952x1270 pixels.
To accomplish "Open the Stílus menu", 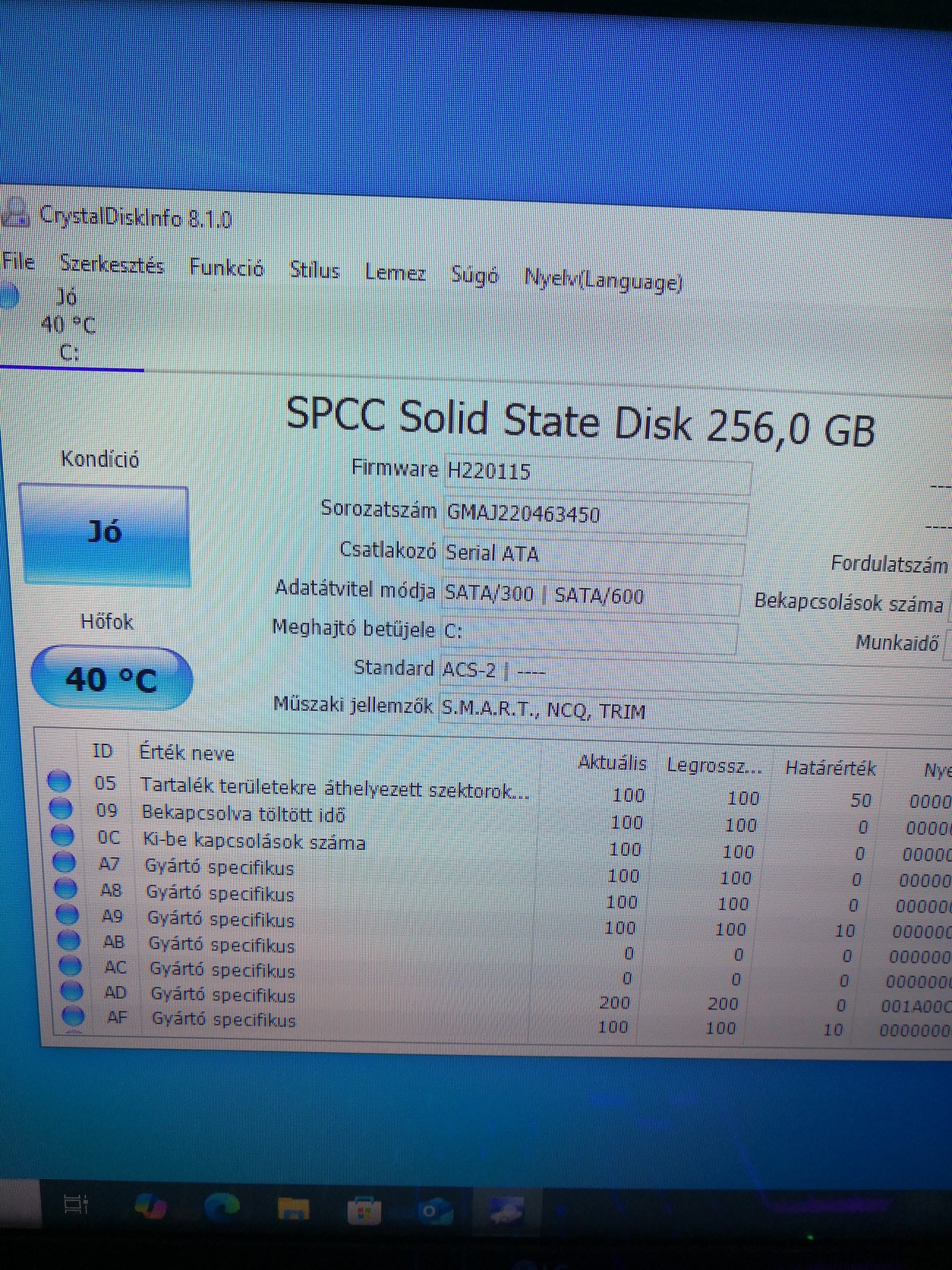I will point(314,270).
